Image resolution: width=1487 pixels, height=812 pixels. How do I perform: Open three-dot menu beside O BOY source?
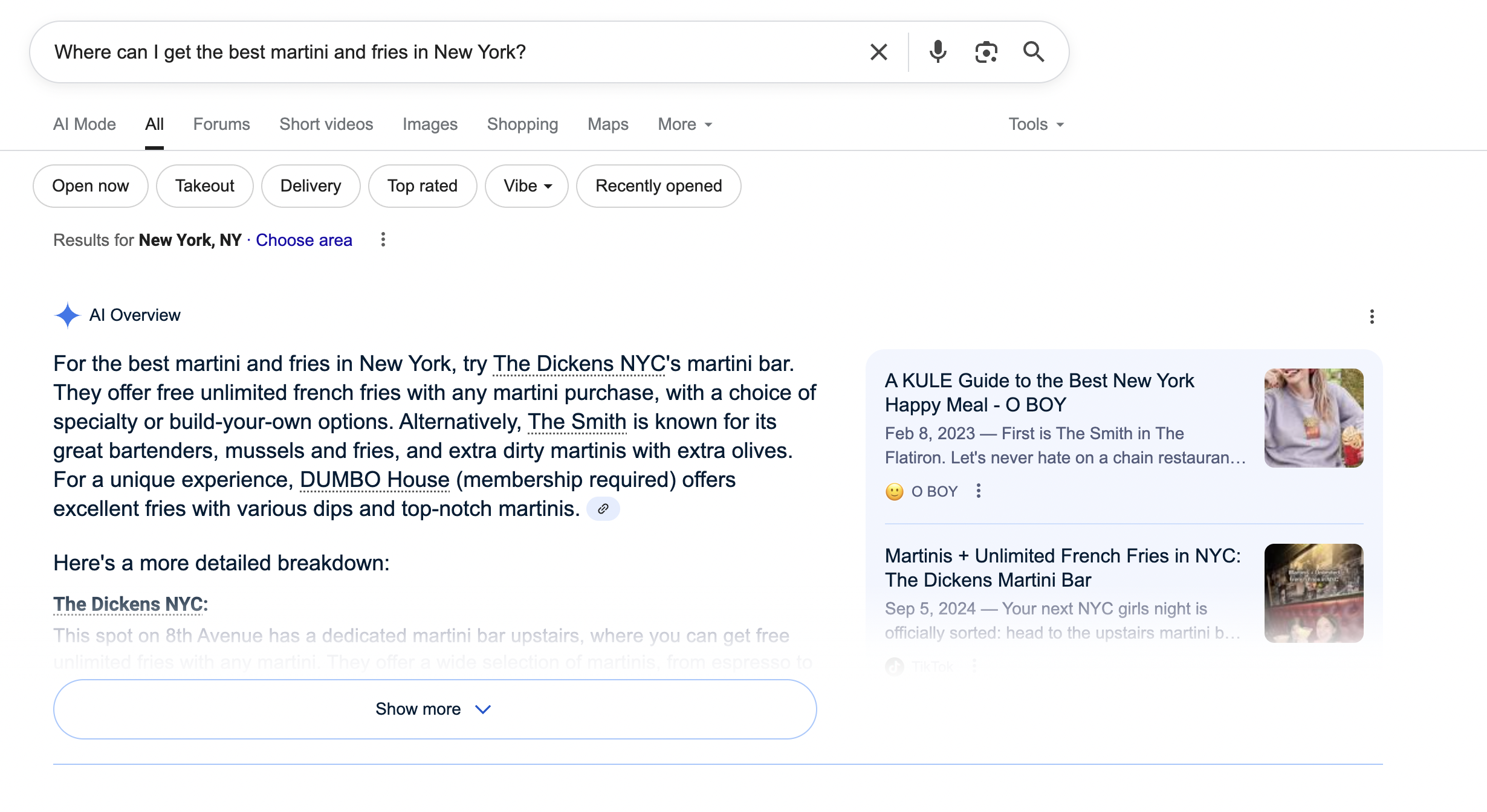click(979, 491)
